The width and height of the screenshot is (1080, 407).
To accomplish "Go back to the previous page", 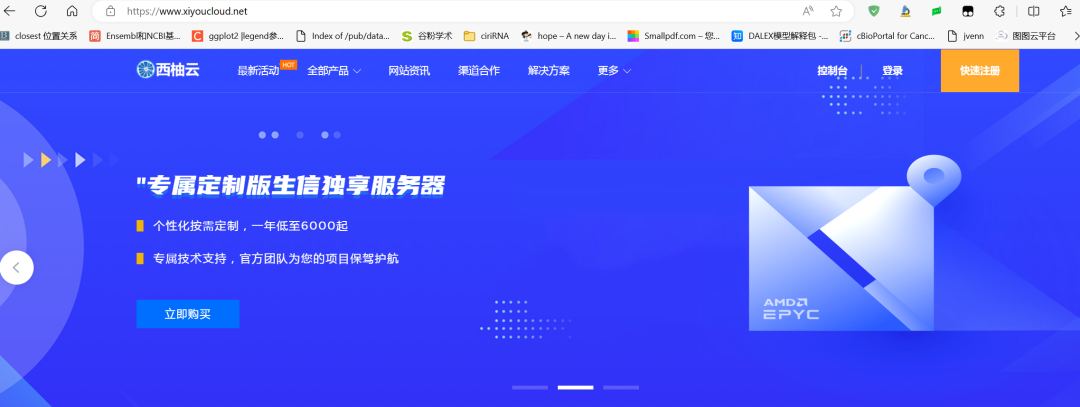I will point(10,11).
